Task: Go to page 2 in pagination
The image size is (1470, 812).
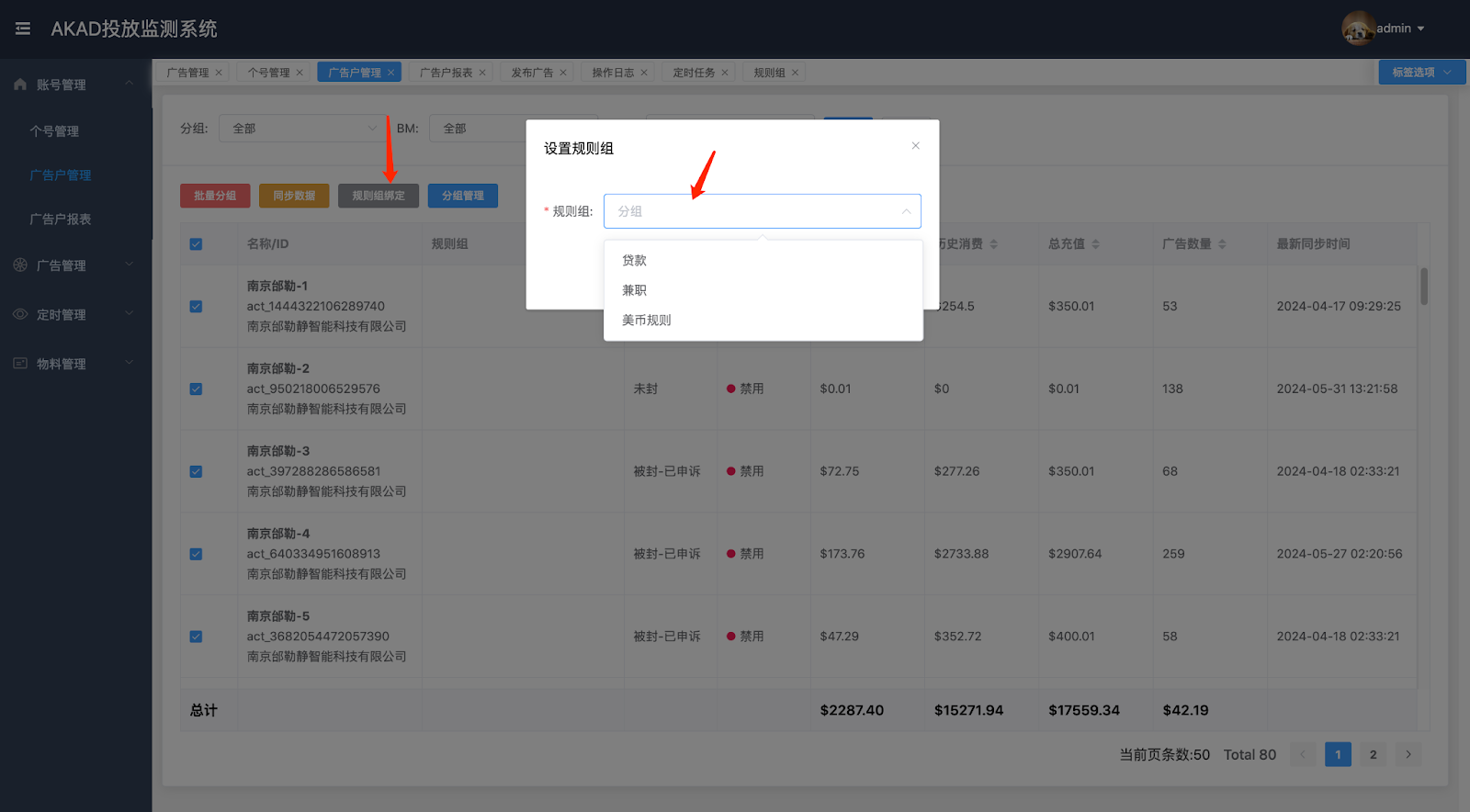Action: [1373, 754]
